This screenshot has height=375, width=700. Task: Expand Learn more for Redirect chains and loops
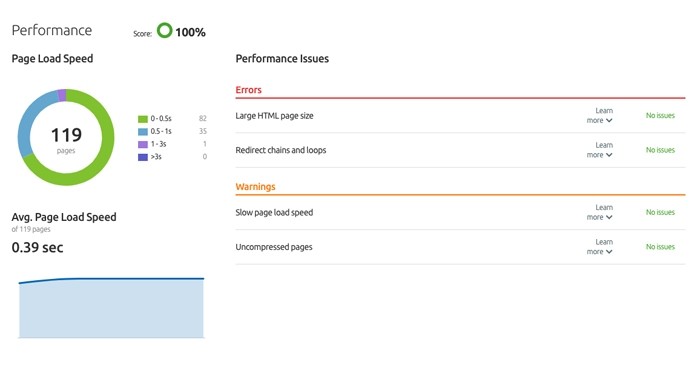tap(600, 150)
